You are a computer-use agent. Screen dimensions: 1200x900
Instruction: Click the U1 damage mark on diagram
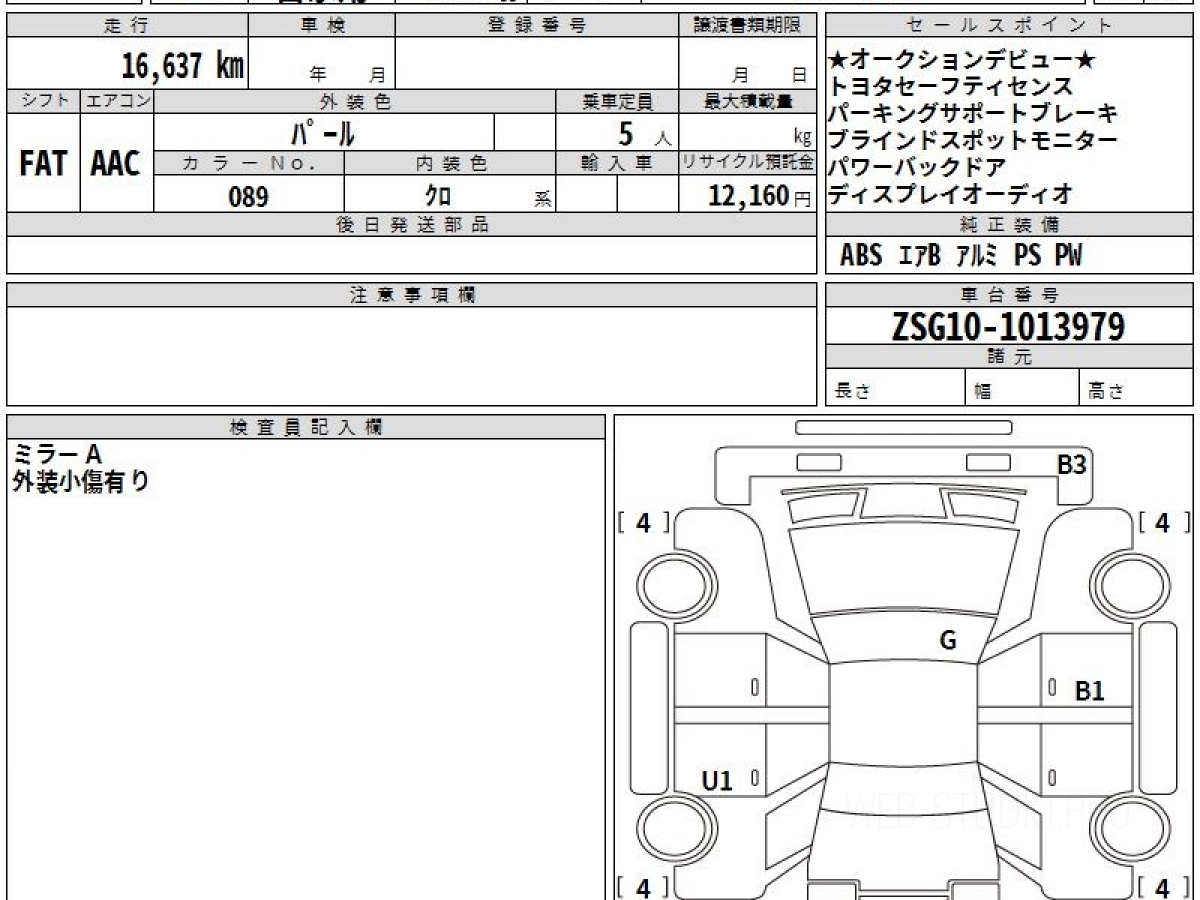pos(717,781)
